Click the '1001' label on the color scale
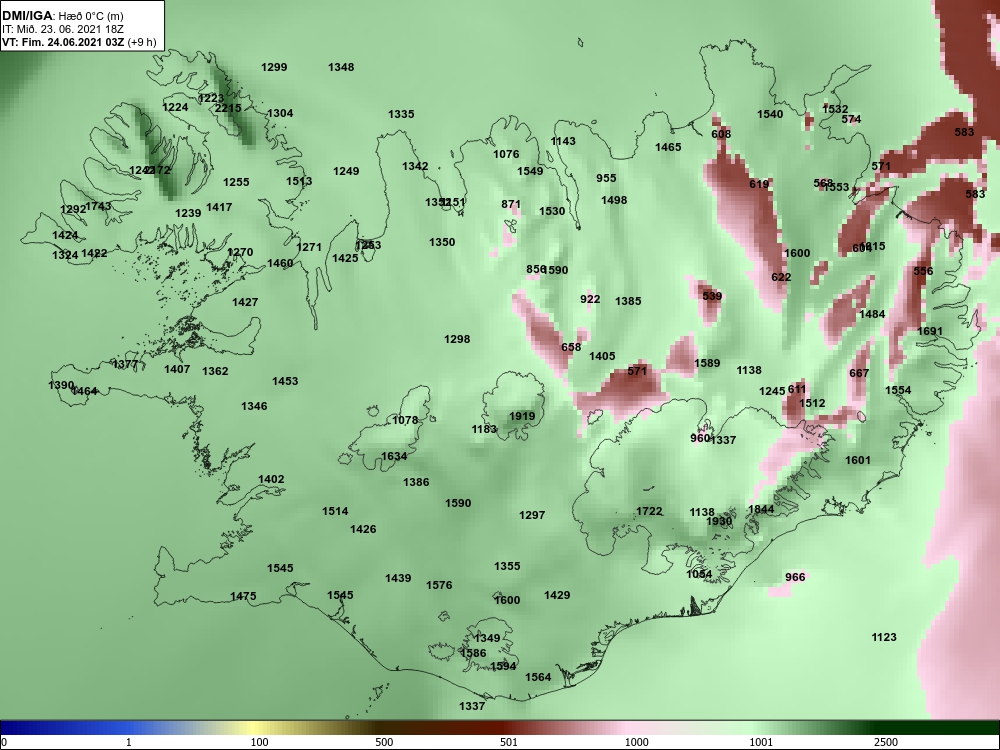Image resolution: width=1000 pixels, height=750 pixels. pos(761,742)
